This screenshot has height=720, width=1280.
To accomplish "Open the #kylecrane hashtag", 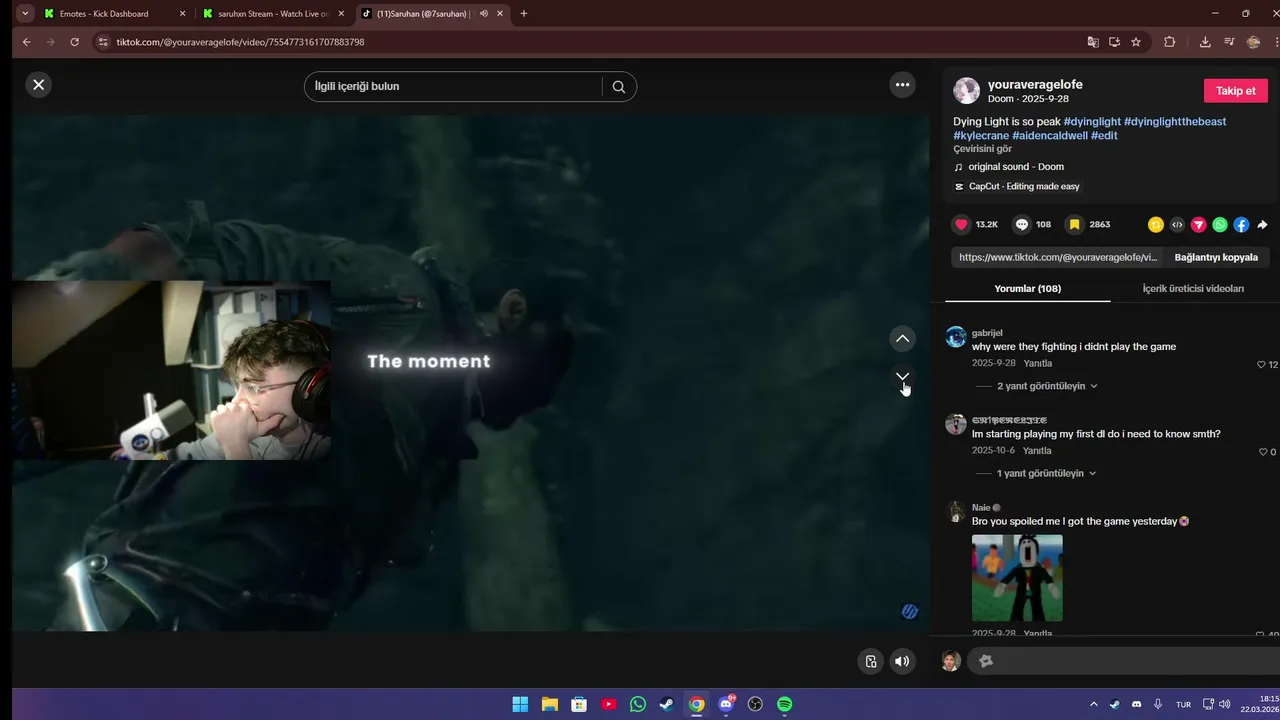I will [x=981, y=136].
